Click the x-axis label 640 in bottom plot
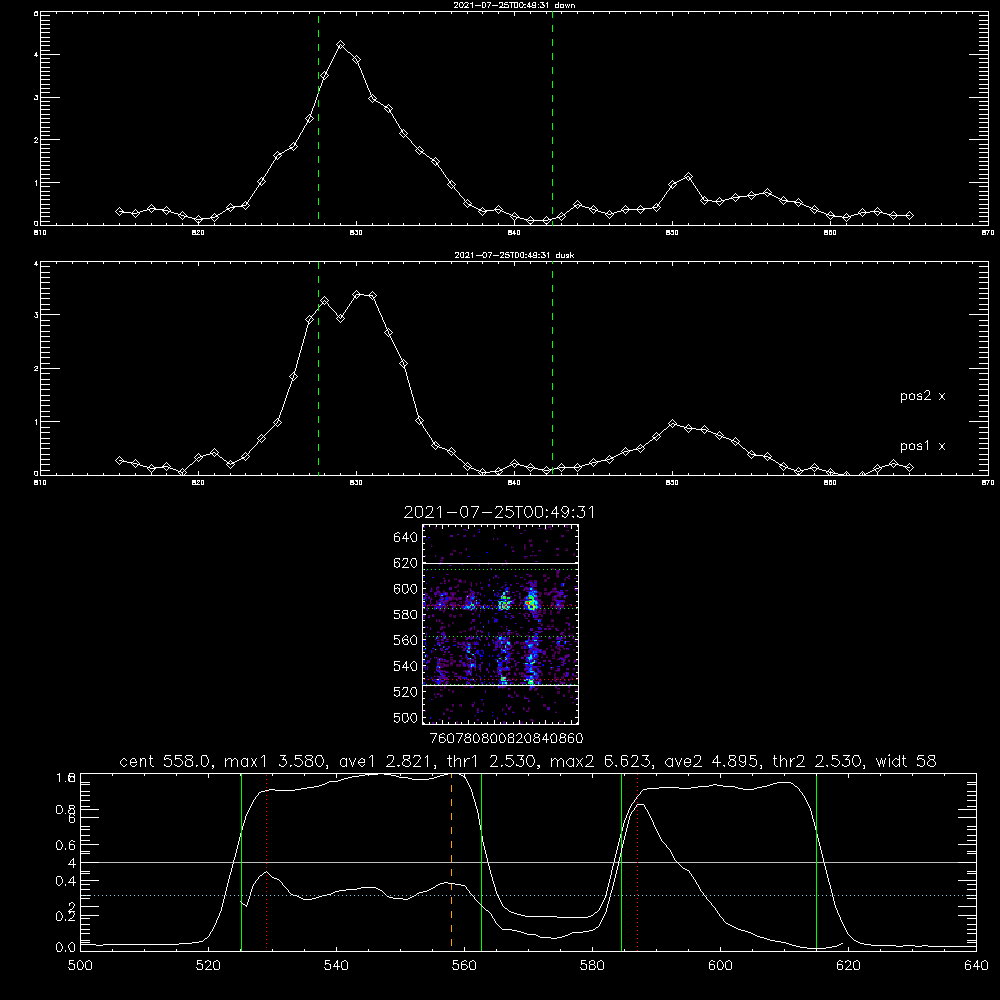This screenshot has height=1000, width=1000. pyautogui.click(x=976, y=966)
